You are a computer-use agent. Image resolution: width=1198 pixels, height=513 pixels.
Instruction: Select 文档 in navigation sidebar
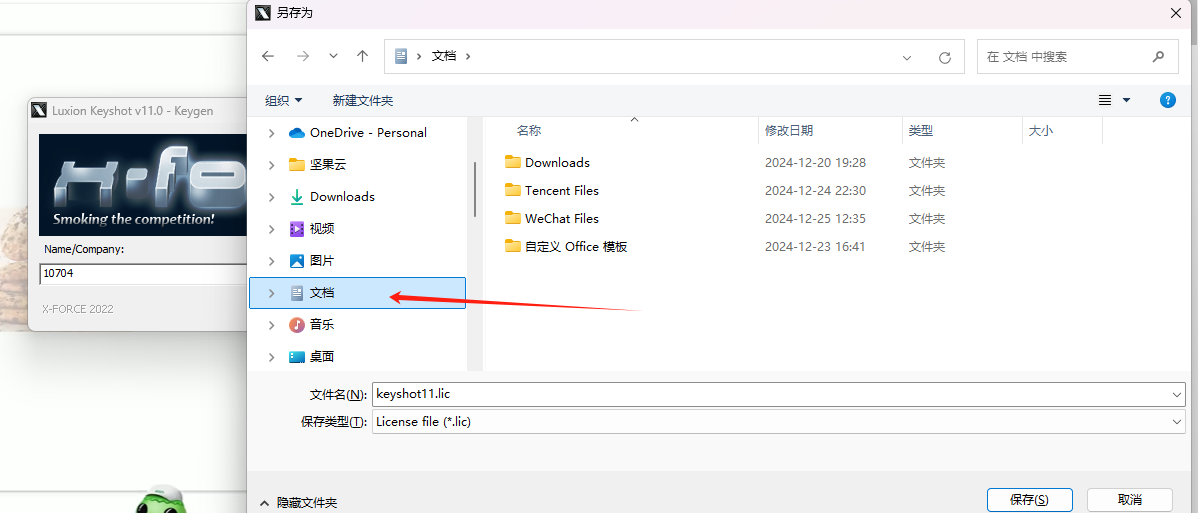pyautogui.click(x=358, y=293)
